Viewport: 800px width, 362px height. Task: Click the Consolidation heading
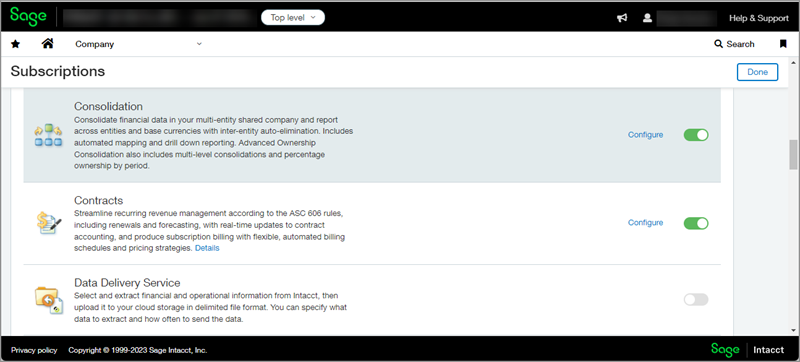click(108, 107)
